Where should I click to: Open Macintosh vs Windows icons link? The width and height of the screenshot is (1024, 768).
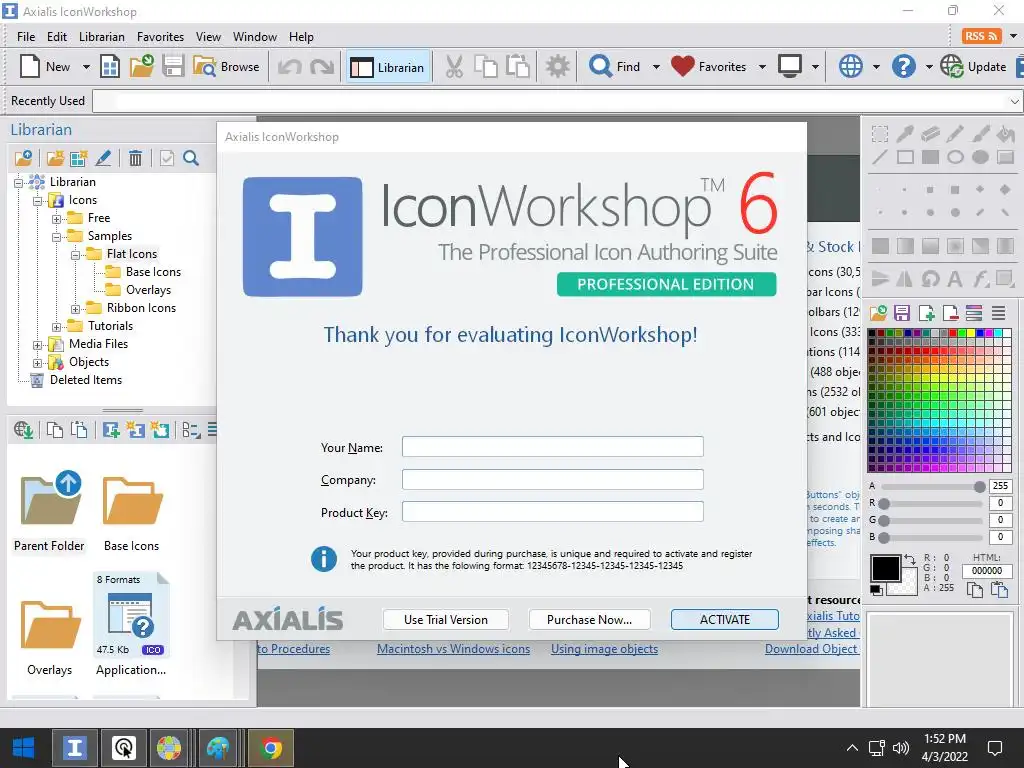tap(453, 649)
